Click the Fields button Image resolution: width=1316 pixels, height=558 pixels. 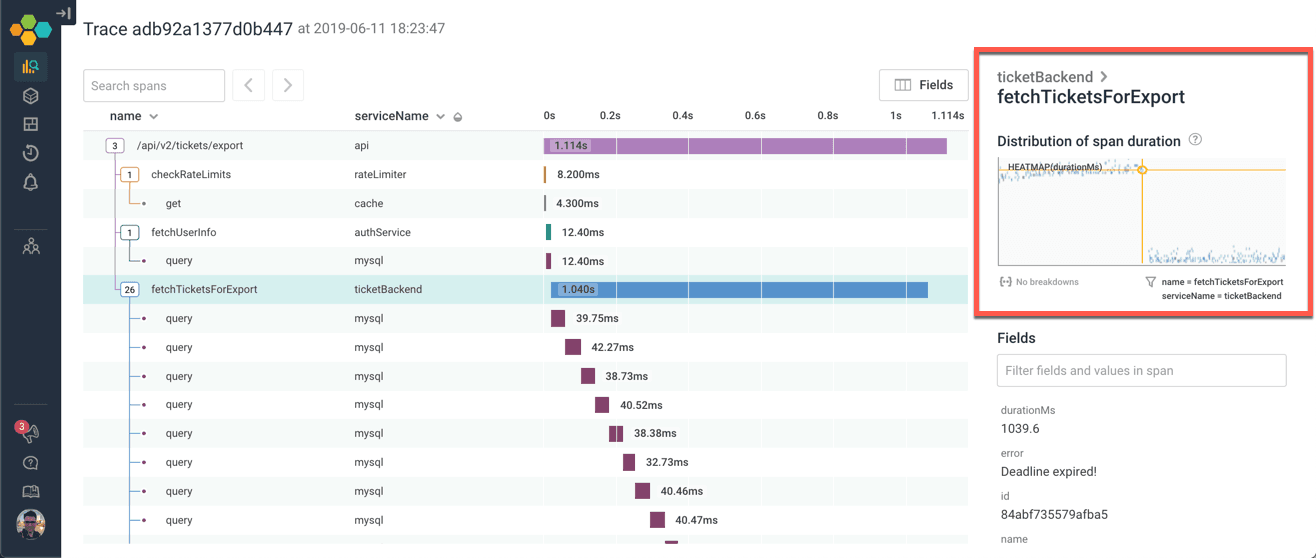click(923, 85)
